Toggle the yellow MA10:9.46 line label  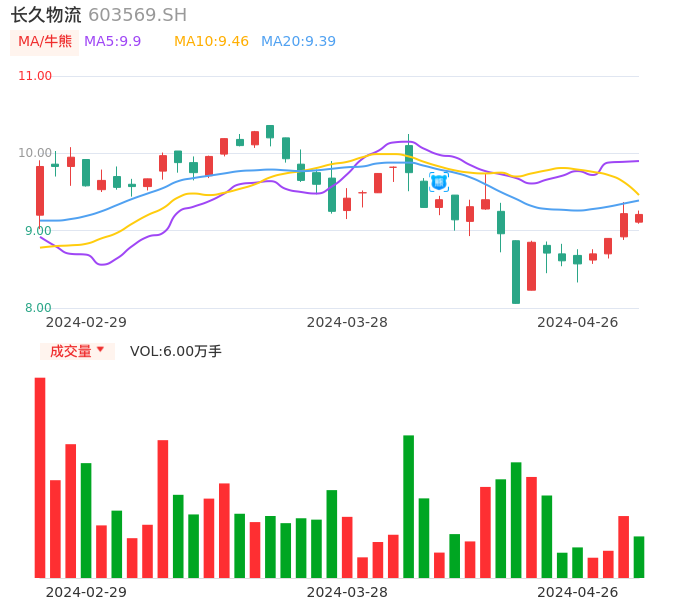pos(211,42)
